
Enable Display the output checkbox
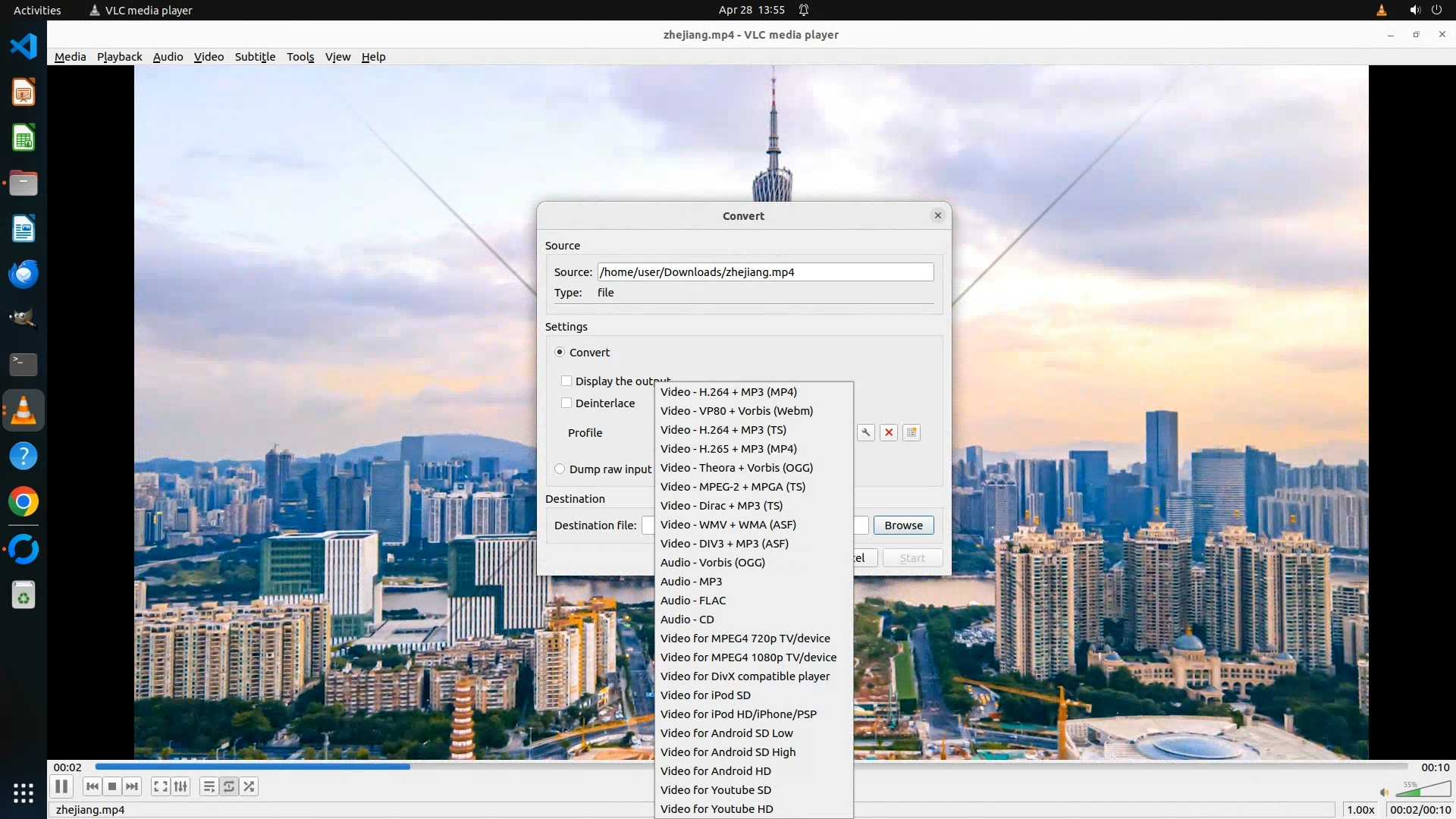pos(566,381)
